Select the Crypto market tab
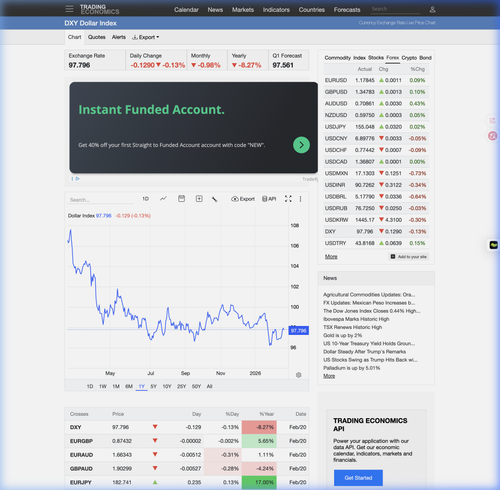The width and height of the screenshot is (500, 490). [409, 58]
